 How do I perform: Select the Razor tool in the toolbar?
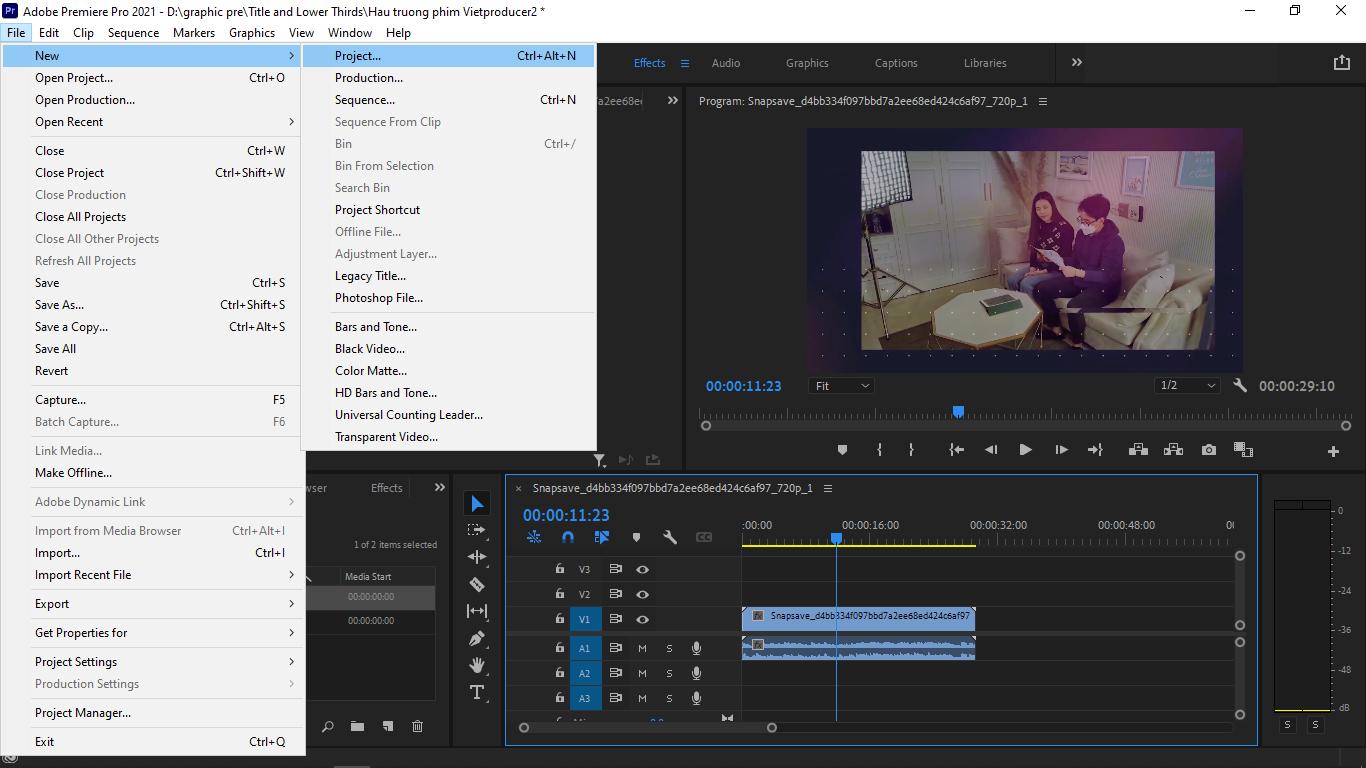[477, 584]
